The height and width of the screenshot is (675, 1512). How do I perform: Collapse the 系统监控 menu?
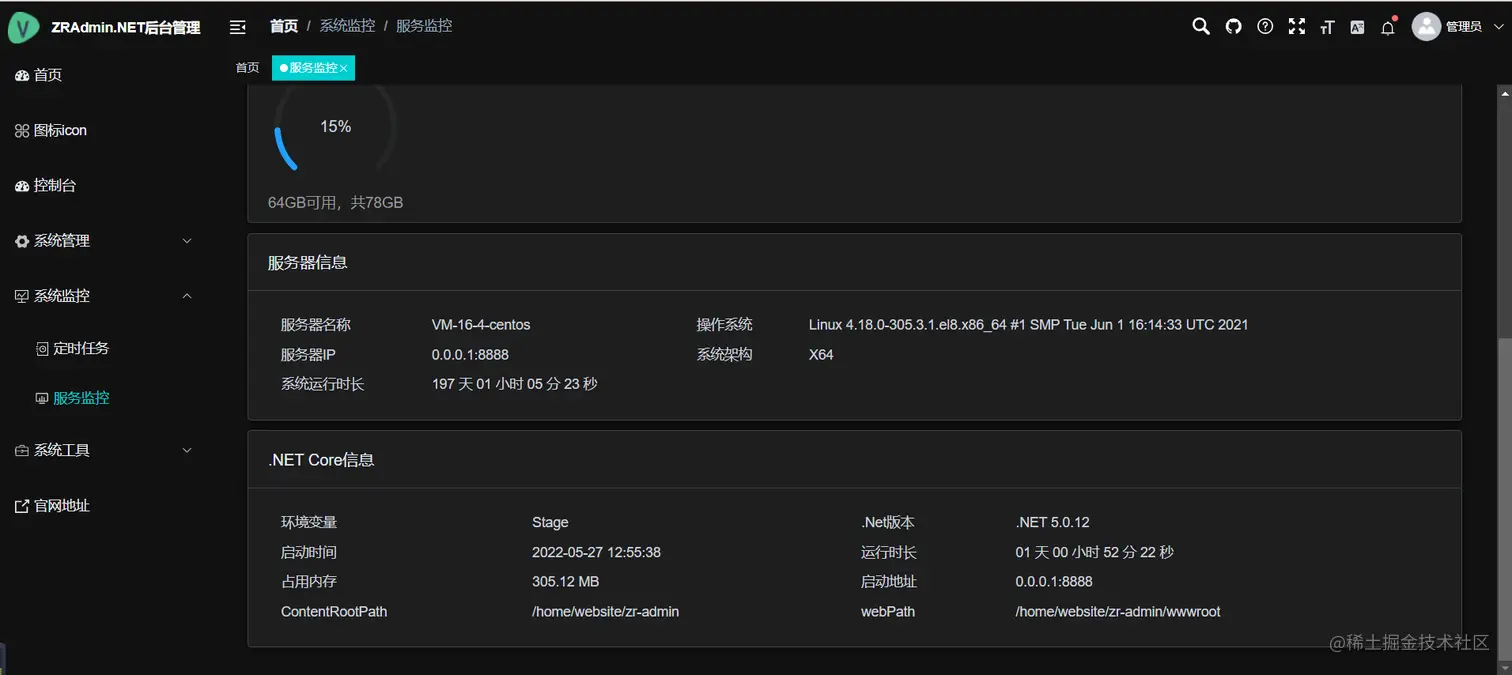click(x=100, y=296)
